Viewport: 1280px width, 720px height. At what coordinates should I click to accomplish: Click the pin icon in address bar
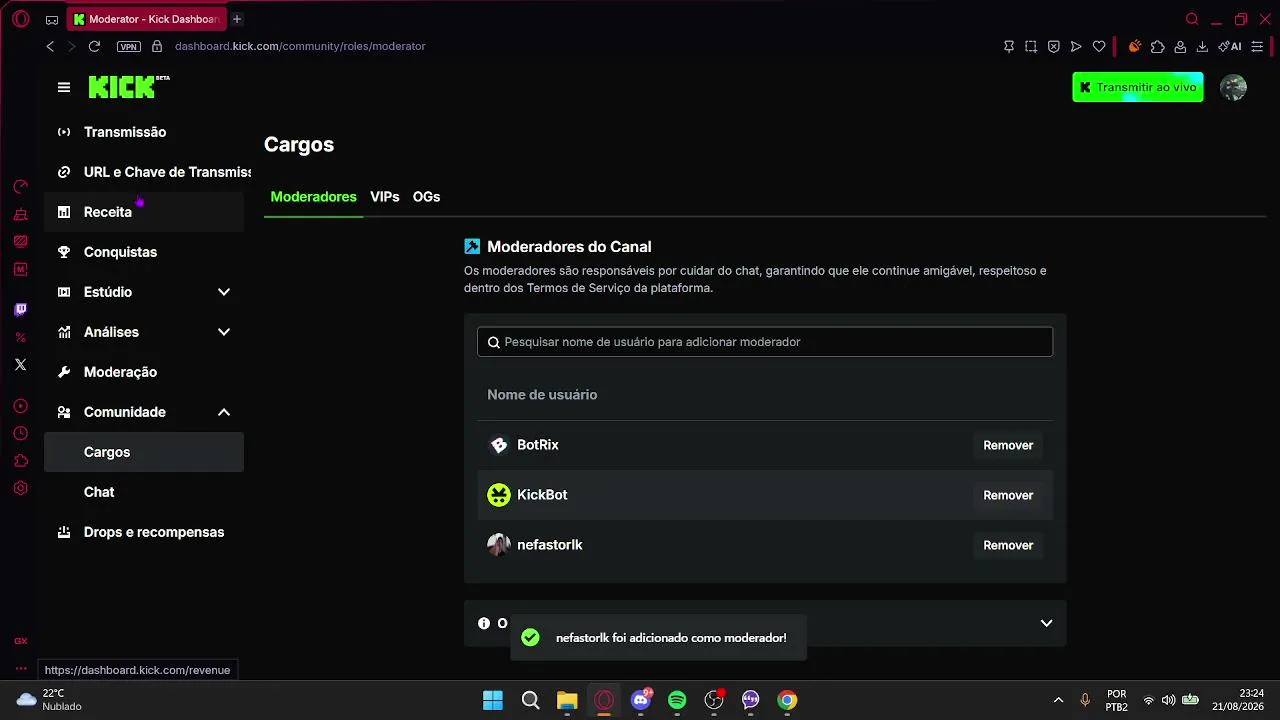tap(1009, 46)
